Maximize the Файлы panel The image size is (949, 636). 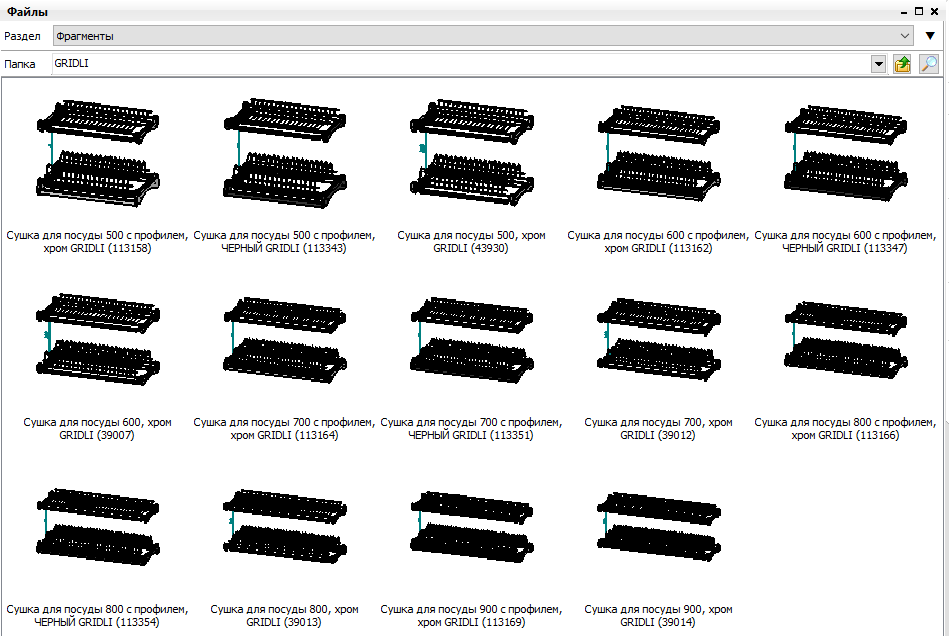coord(919,11)
